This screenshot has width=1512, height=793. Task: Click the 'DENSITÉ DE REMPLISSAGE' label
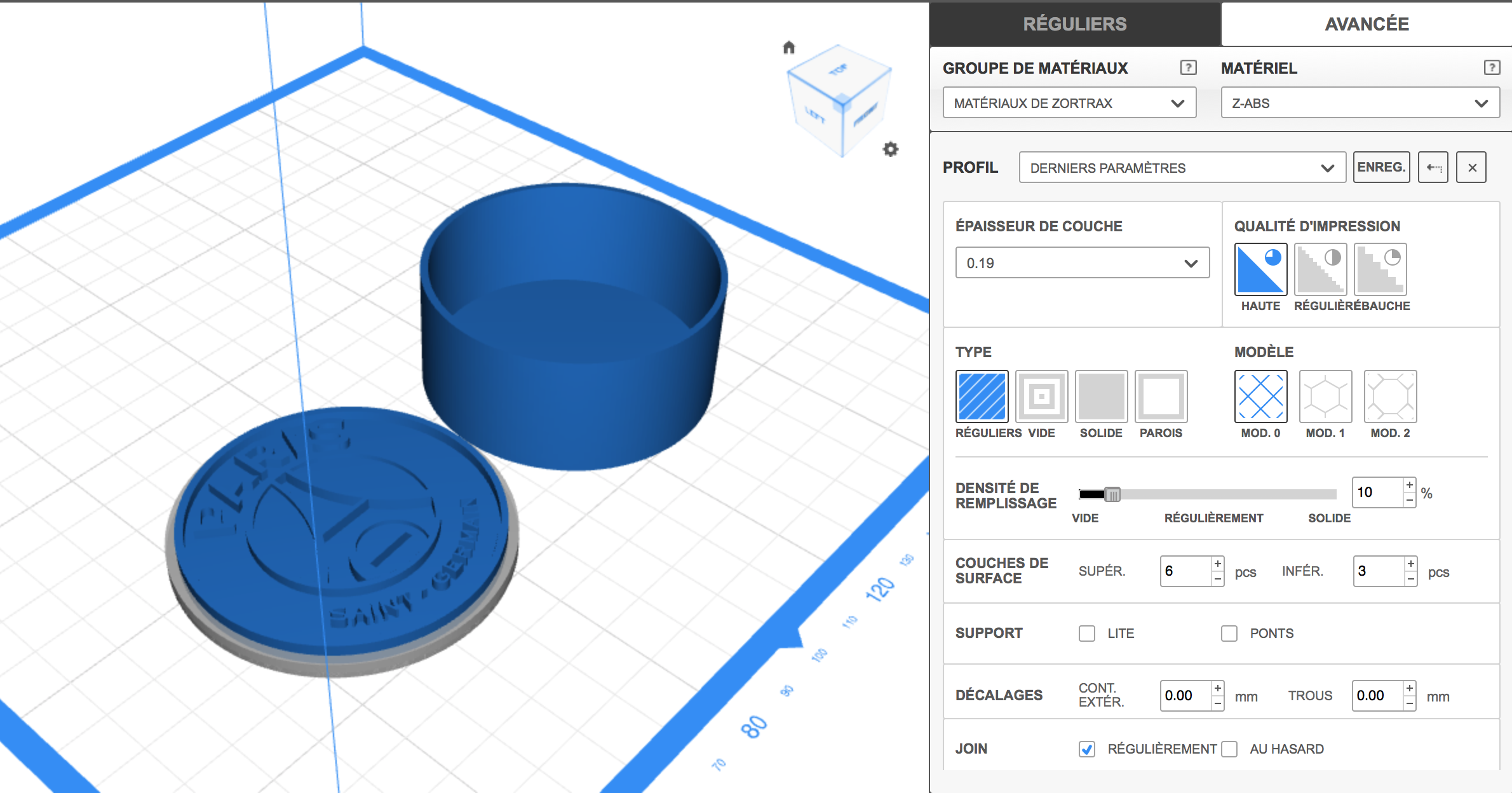click(x=1006, y=496)
